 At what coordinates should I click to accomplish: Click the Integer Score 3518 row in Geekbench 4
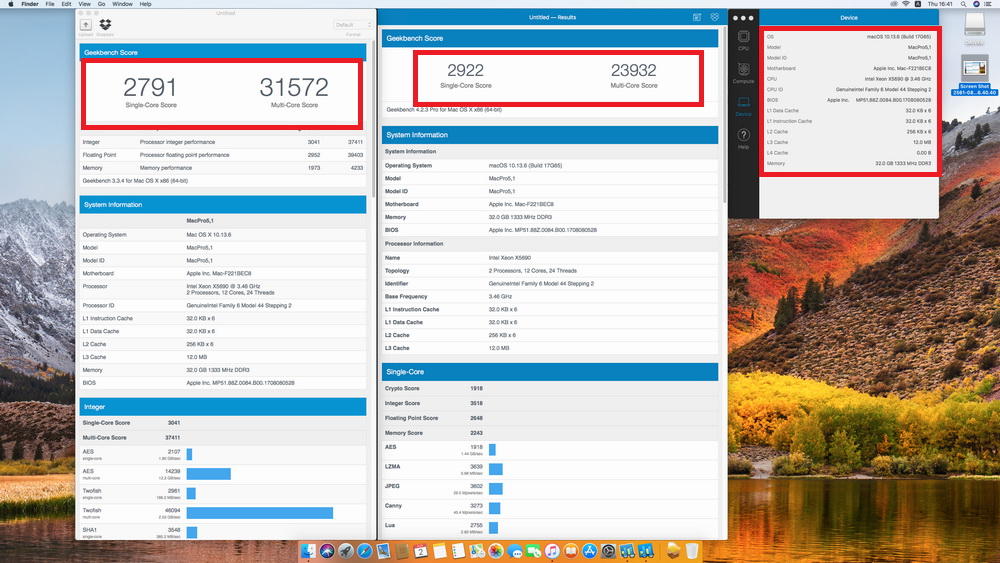pos(550,403)
